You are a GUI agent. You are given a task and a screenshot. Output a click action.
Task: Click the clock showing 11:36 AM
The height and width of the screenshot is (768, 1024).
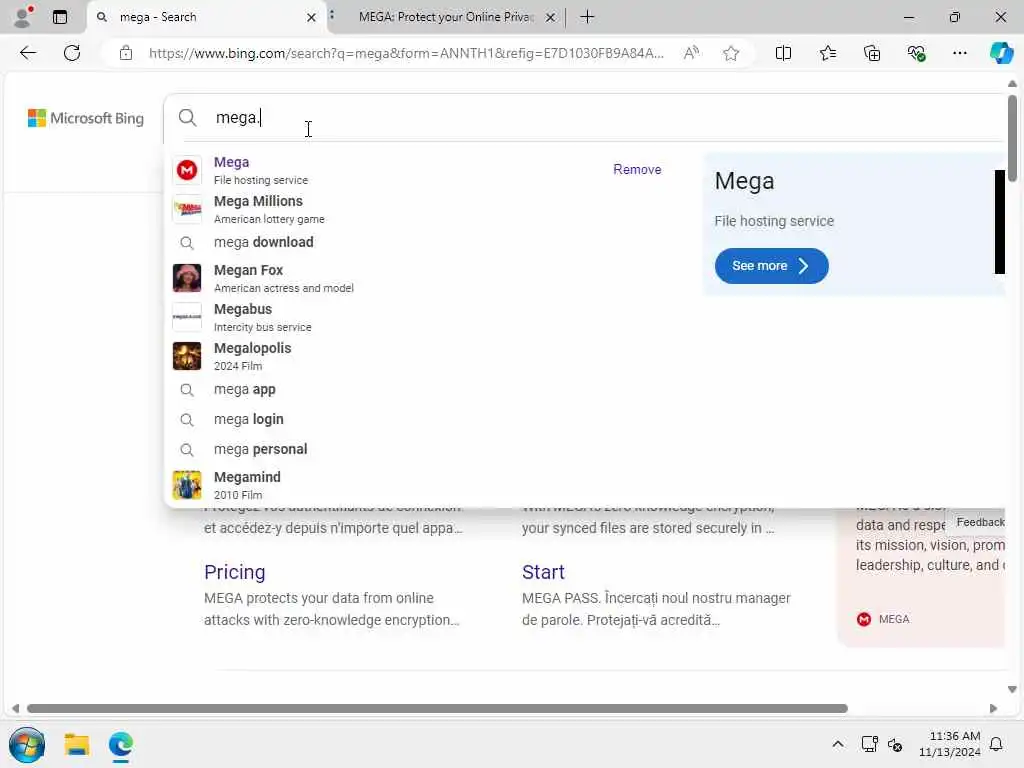point(954,736)
